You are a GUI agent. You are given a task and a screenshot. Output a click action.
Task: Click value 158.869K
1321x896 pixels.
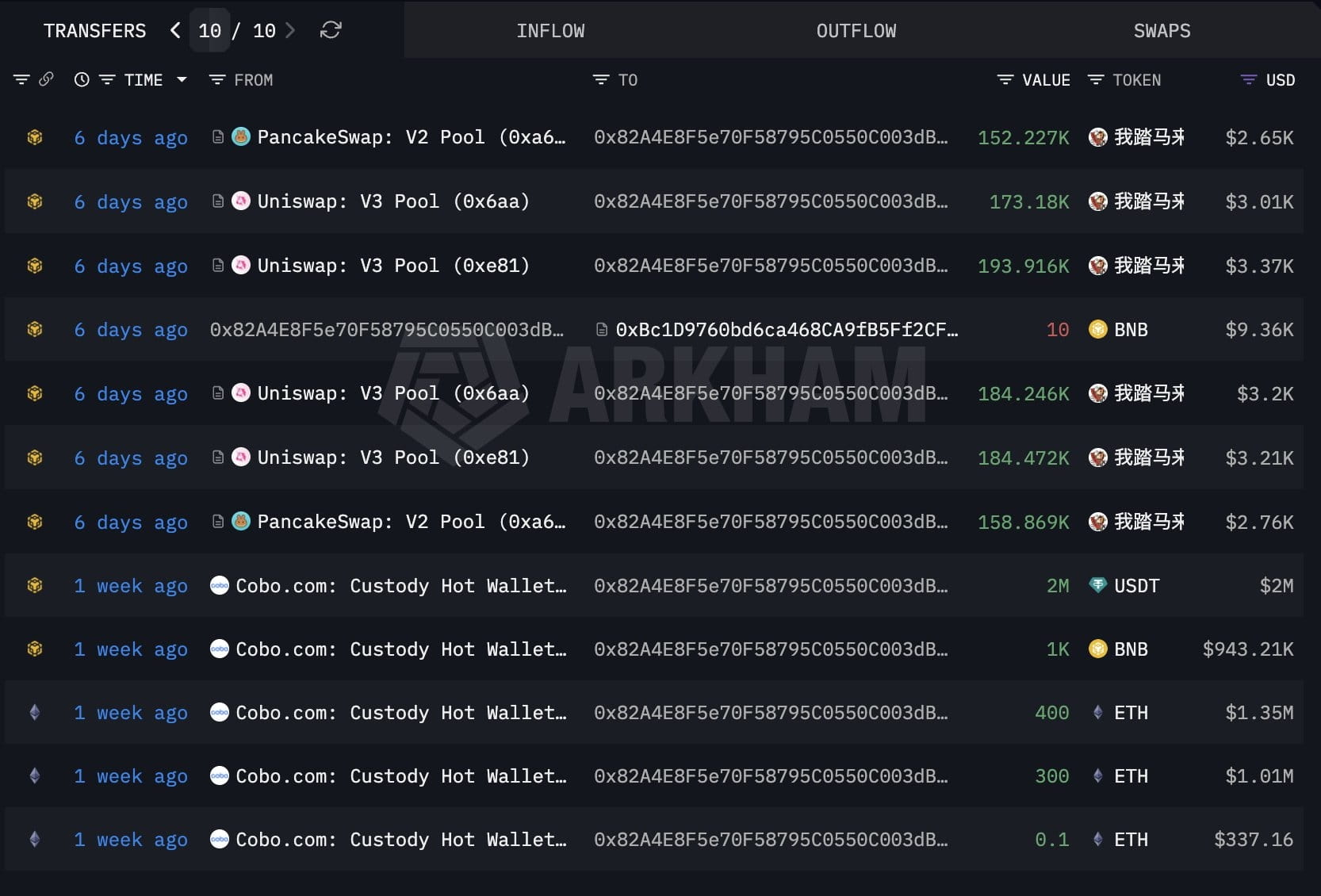click(1024, 523)
